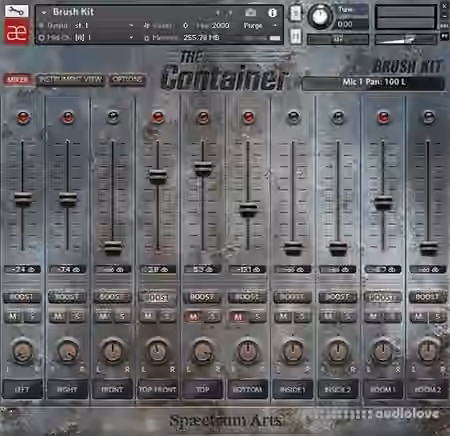Click the LEFT channel pan knob
Screen dimensions: 450x436
coord(22,351)
